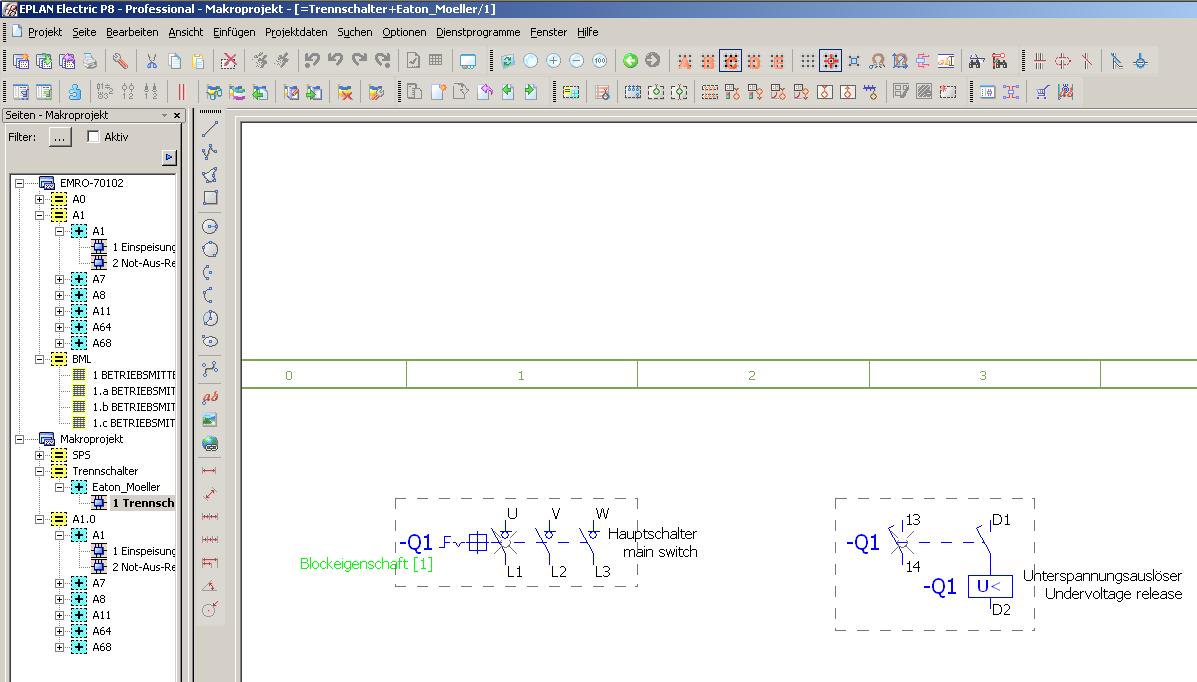Select the '1 Einspeisung' page under EMRO-70102

(143, 247)
